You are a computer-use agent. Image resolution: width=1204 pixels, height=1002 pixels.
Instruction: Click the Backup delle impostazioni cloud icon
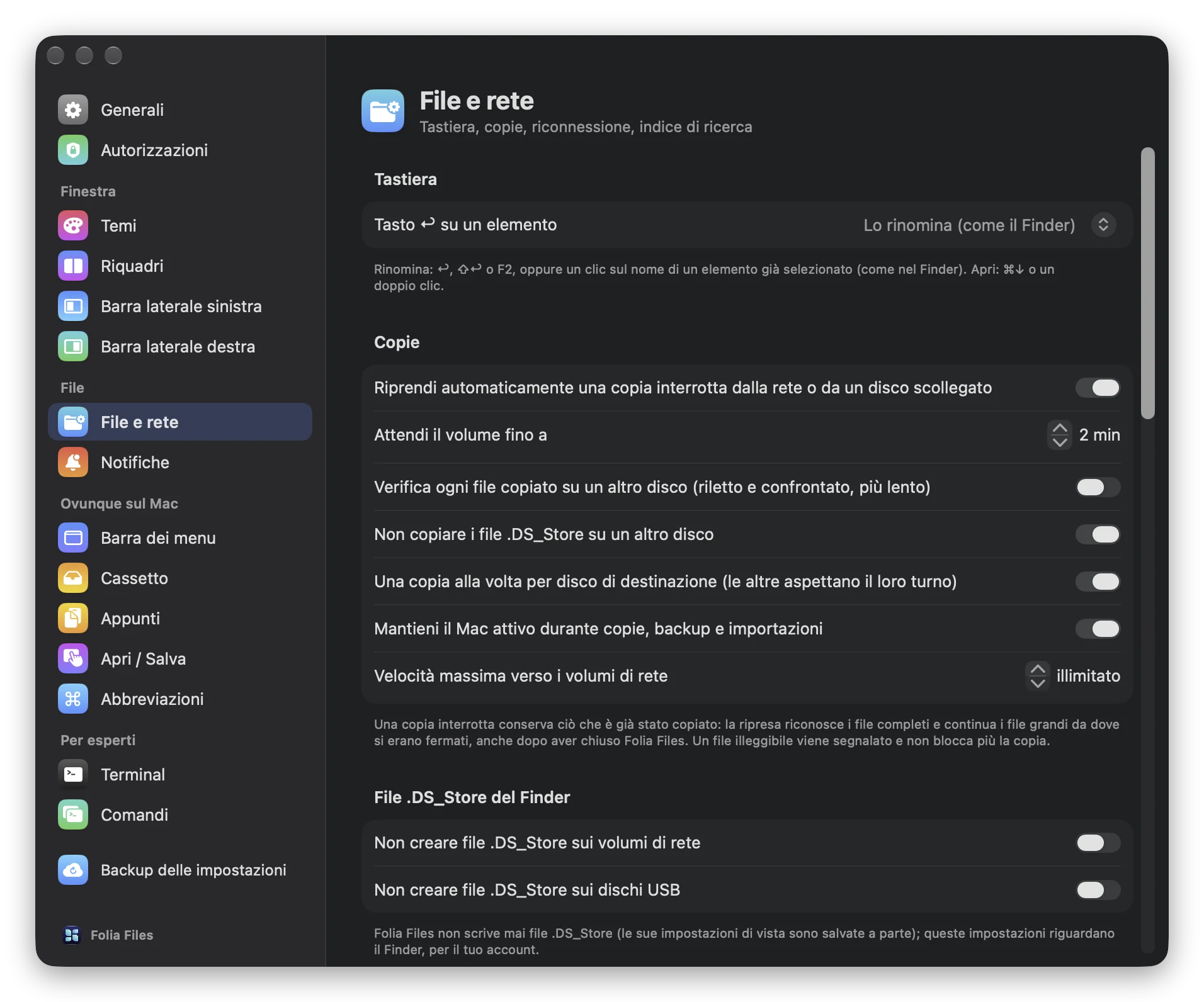click(73, 870)
